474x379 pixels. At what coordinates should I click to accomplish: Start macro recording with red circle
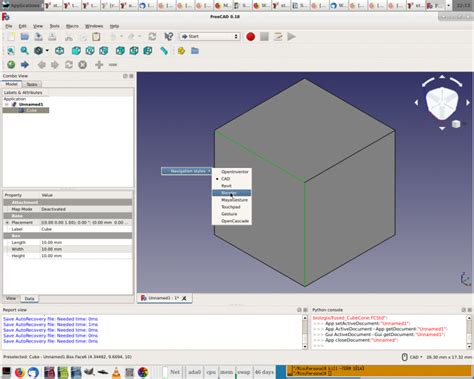251,37
